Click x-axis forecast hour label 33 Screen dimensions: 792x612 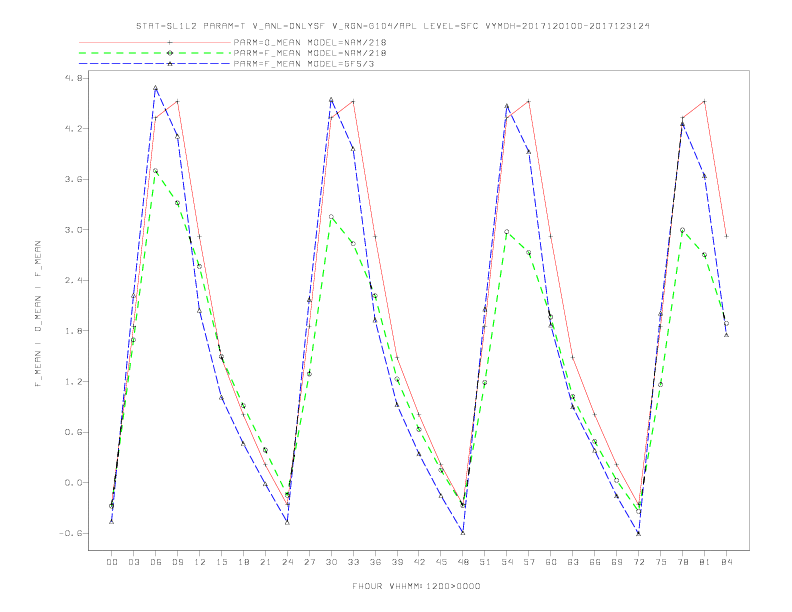click(353, 562)
